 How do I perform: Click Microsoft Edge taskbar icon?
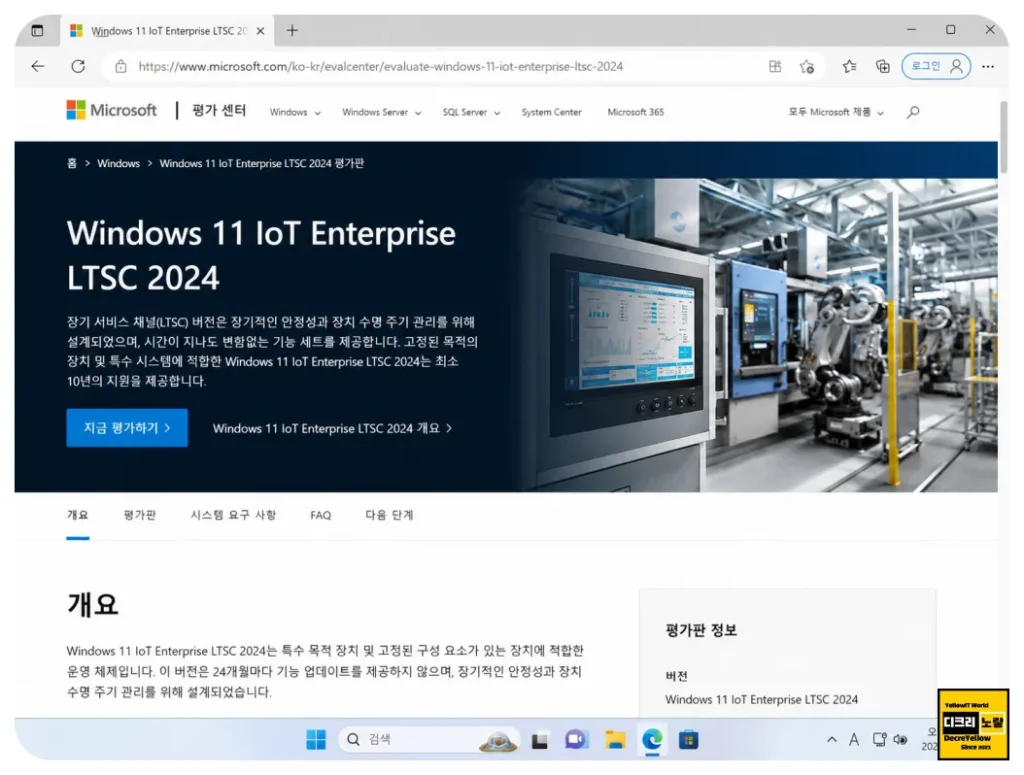point(652,739)
